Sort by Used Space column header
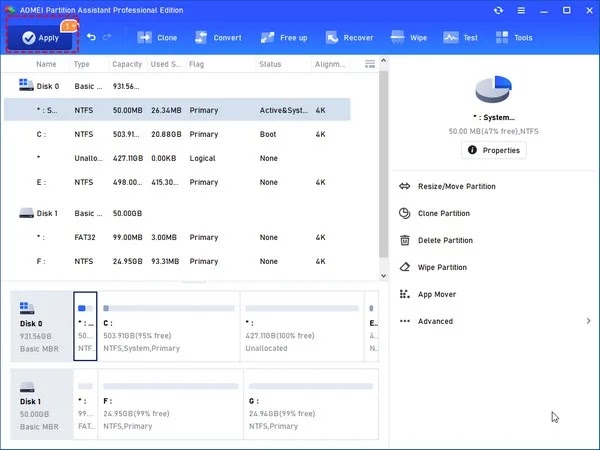 [x=166, y=64]
